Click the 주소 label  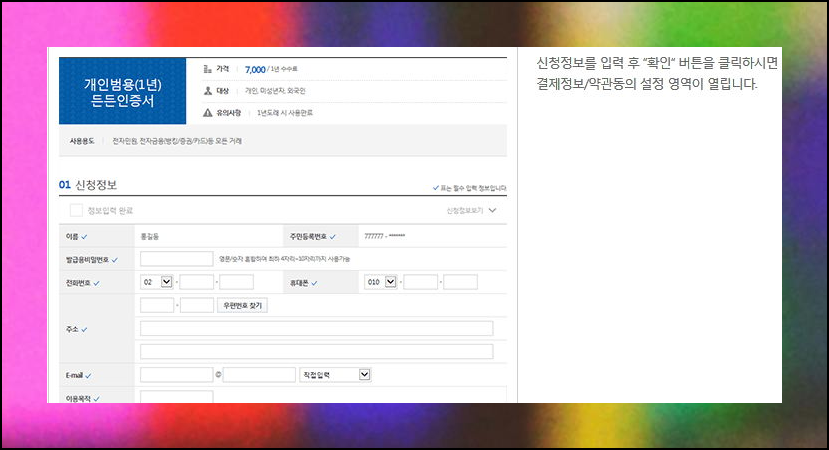[72, 329]
